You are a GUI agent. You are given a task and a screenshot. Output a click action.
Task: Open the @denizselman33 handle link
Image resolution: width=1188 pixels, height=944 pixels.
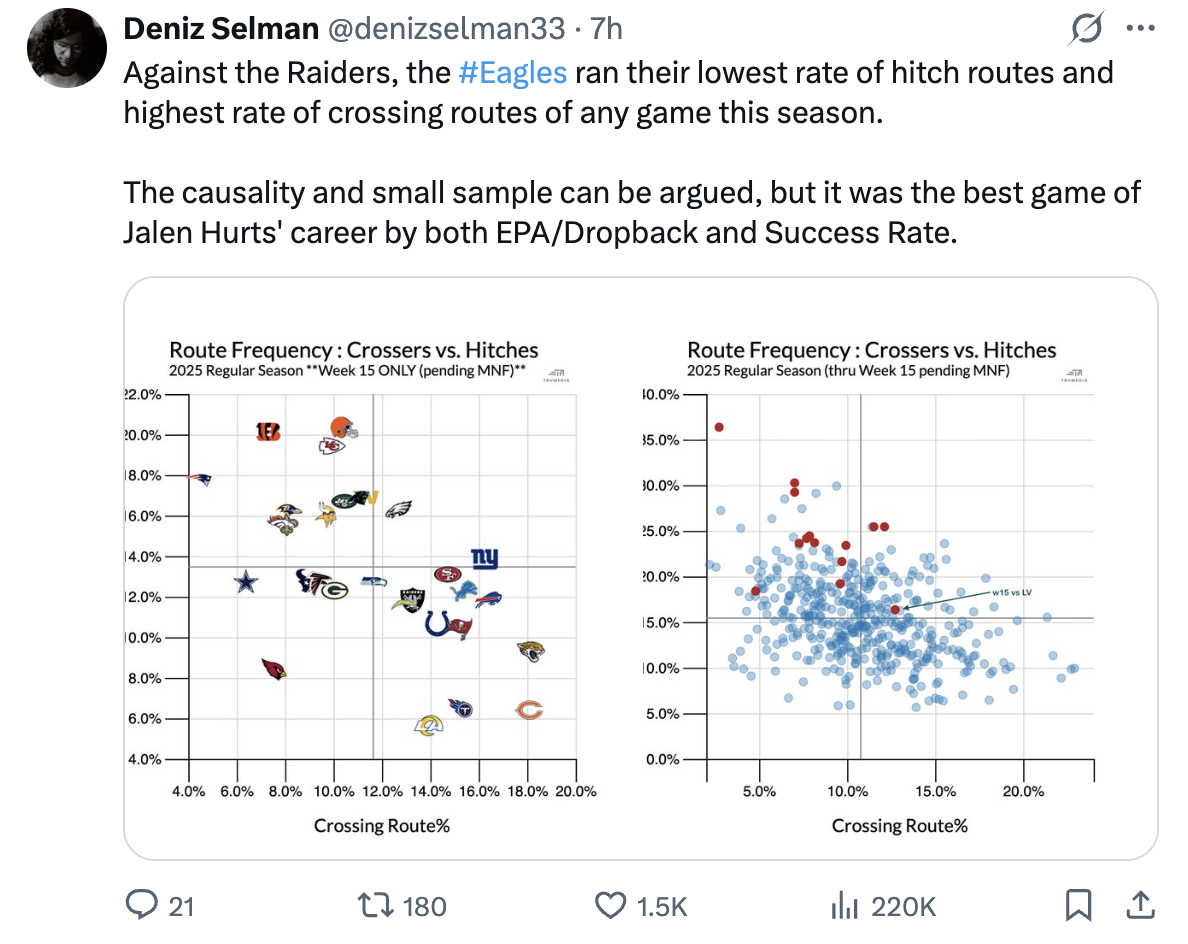[x=445, y=30]
